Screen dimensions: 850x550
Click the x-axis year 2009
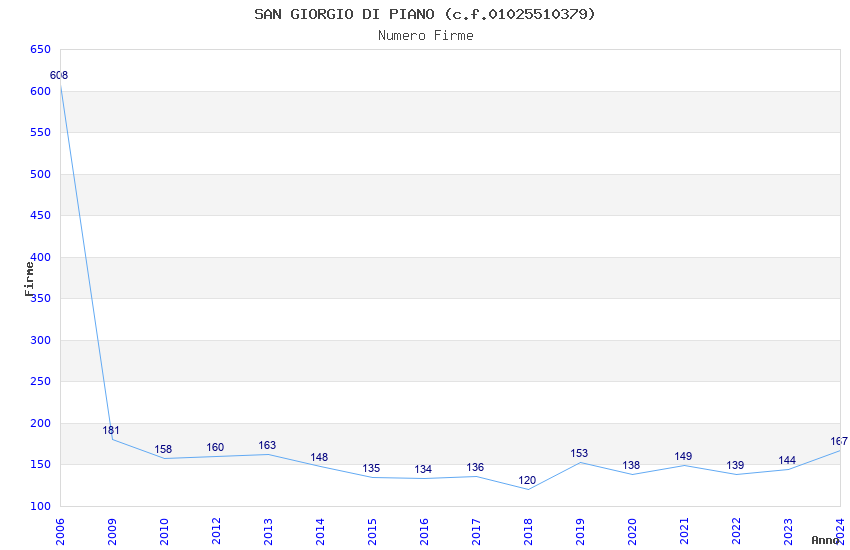pos(112,532)
